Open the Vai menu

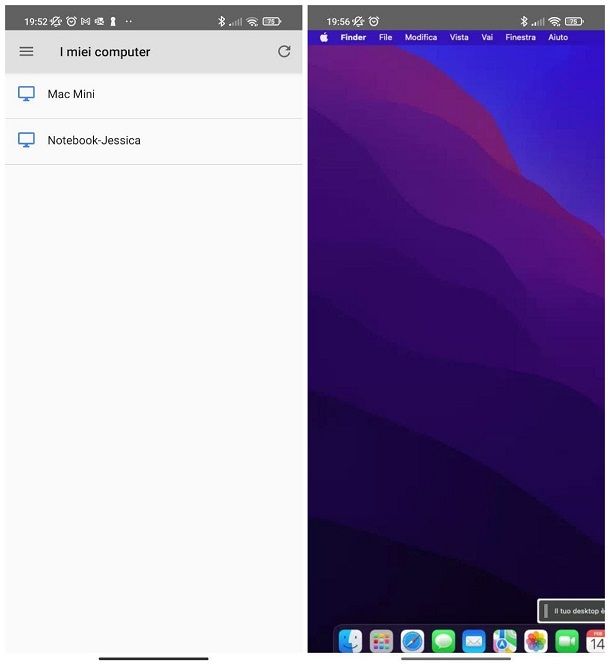pyautogui.click(x=487, y=38)
